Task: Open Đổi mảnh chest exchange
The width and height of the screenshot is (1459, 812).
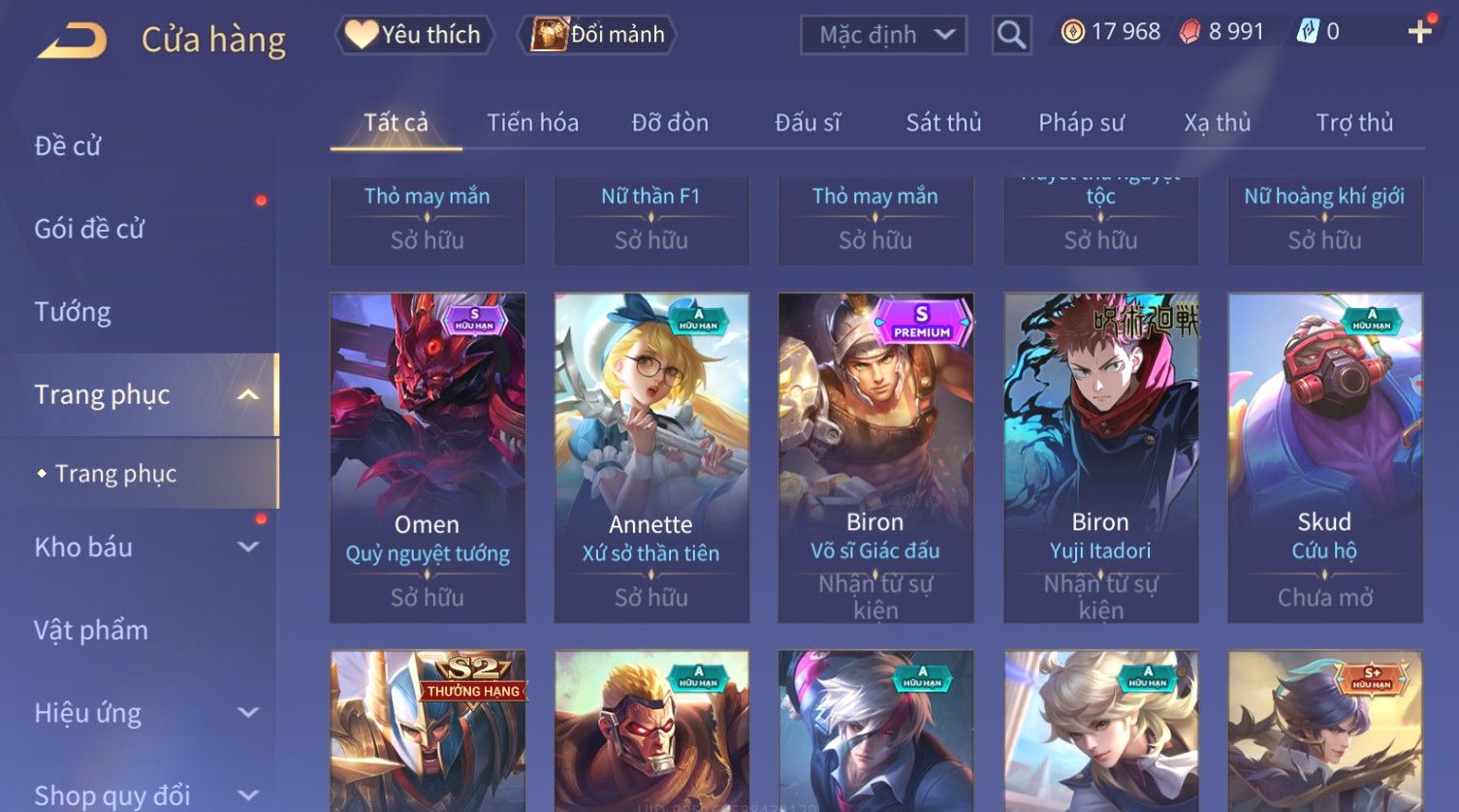Action: pyautogui.click(x=598, y=35)
